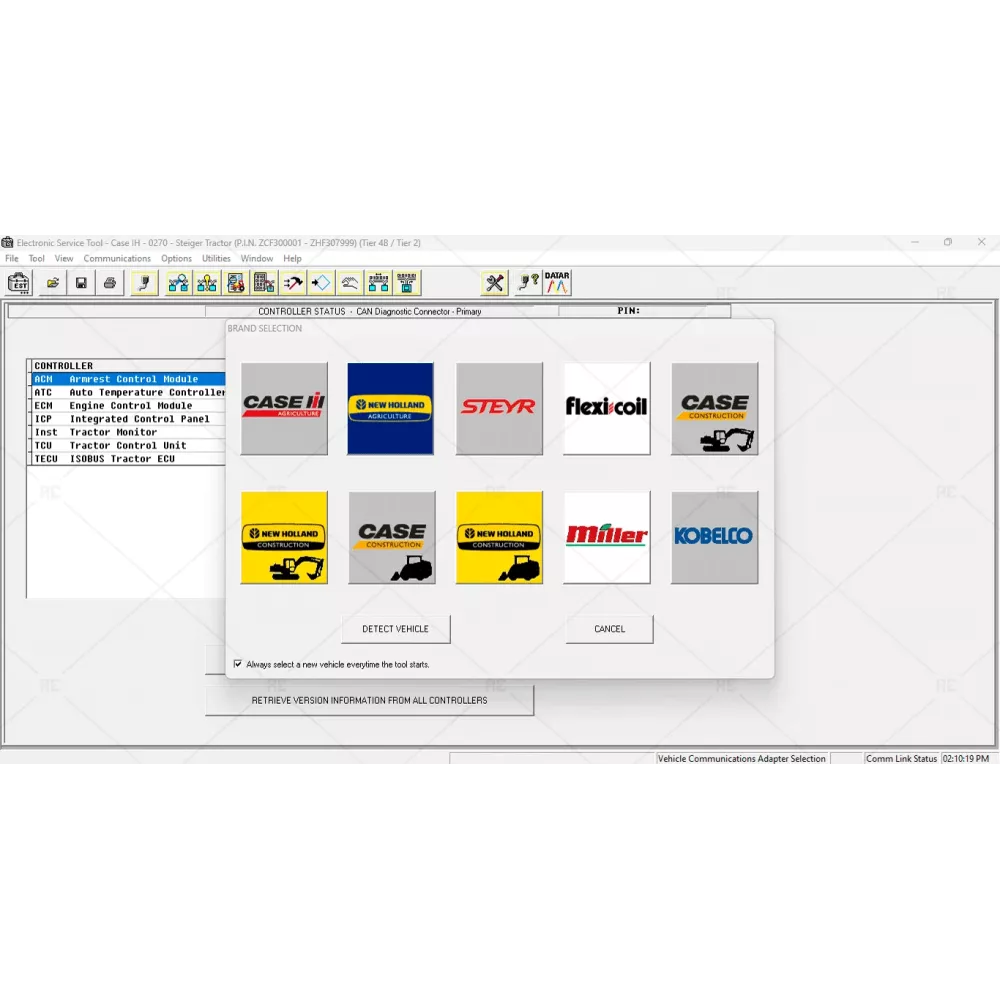This screenshot has width=1000, height=1000.
Task: Select the Case IH Agriculture brand tile
Action: point(284,408)
